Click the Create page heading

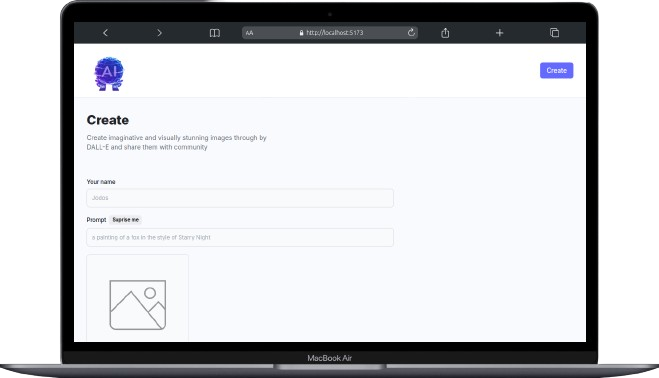(108, 120)
